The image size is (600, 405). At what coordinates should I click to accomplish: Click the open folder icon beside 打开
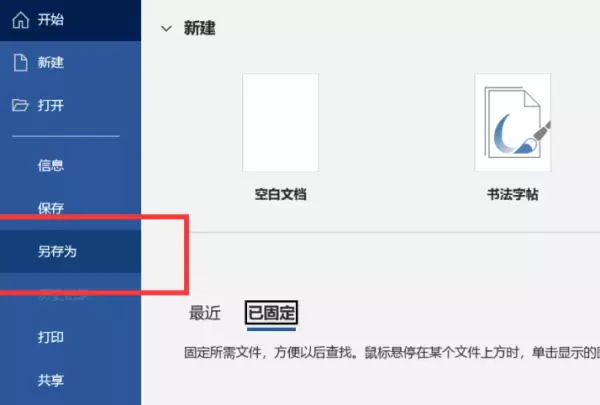pyautogui.click(x=20, y=105)
